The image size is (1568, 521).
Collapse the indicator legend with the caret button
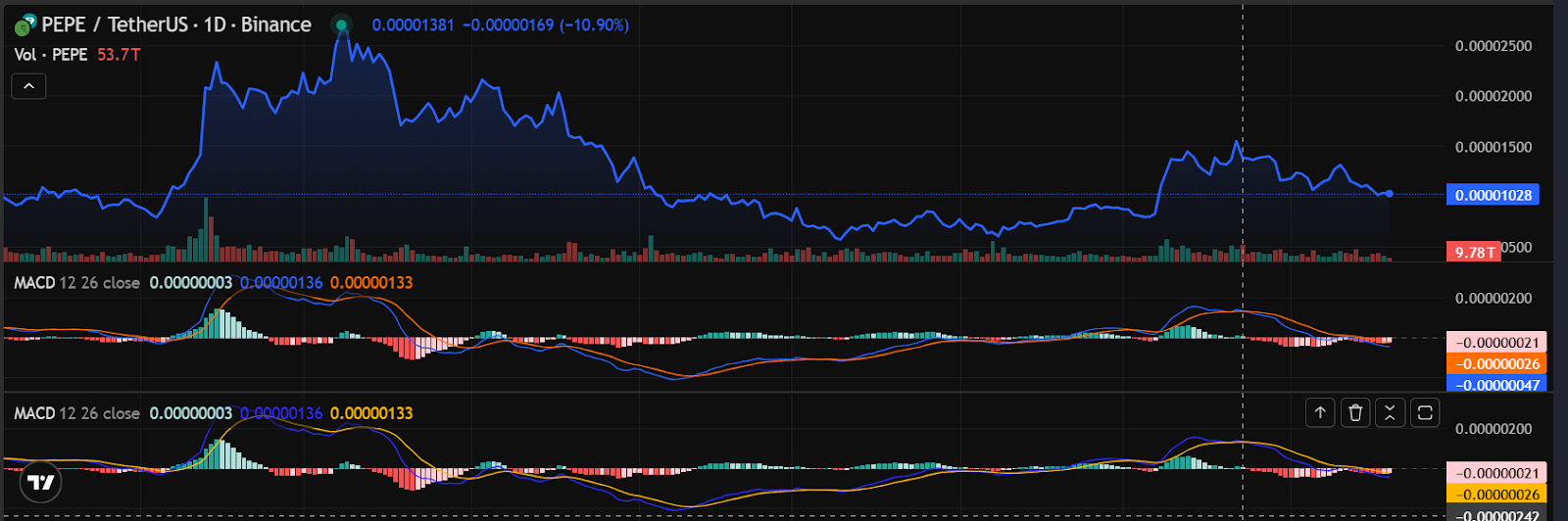click(28, 86)
